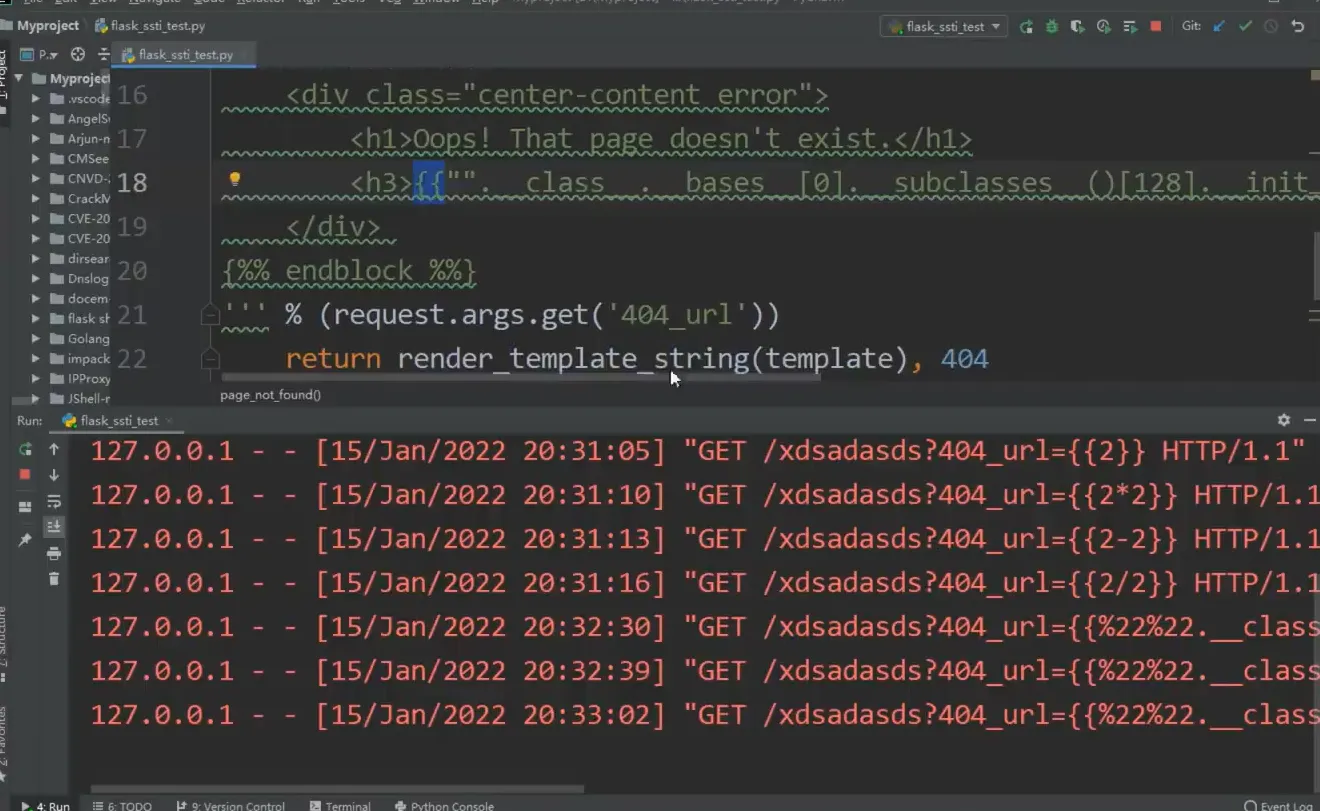
Task: Expand the Dnslog folder
Action: tap(36, 279)
